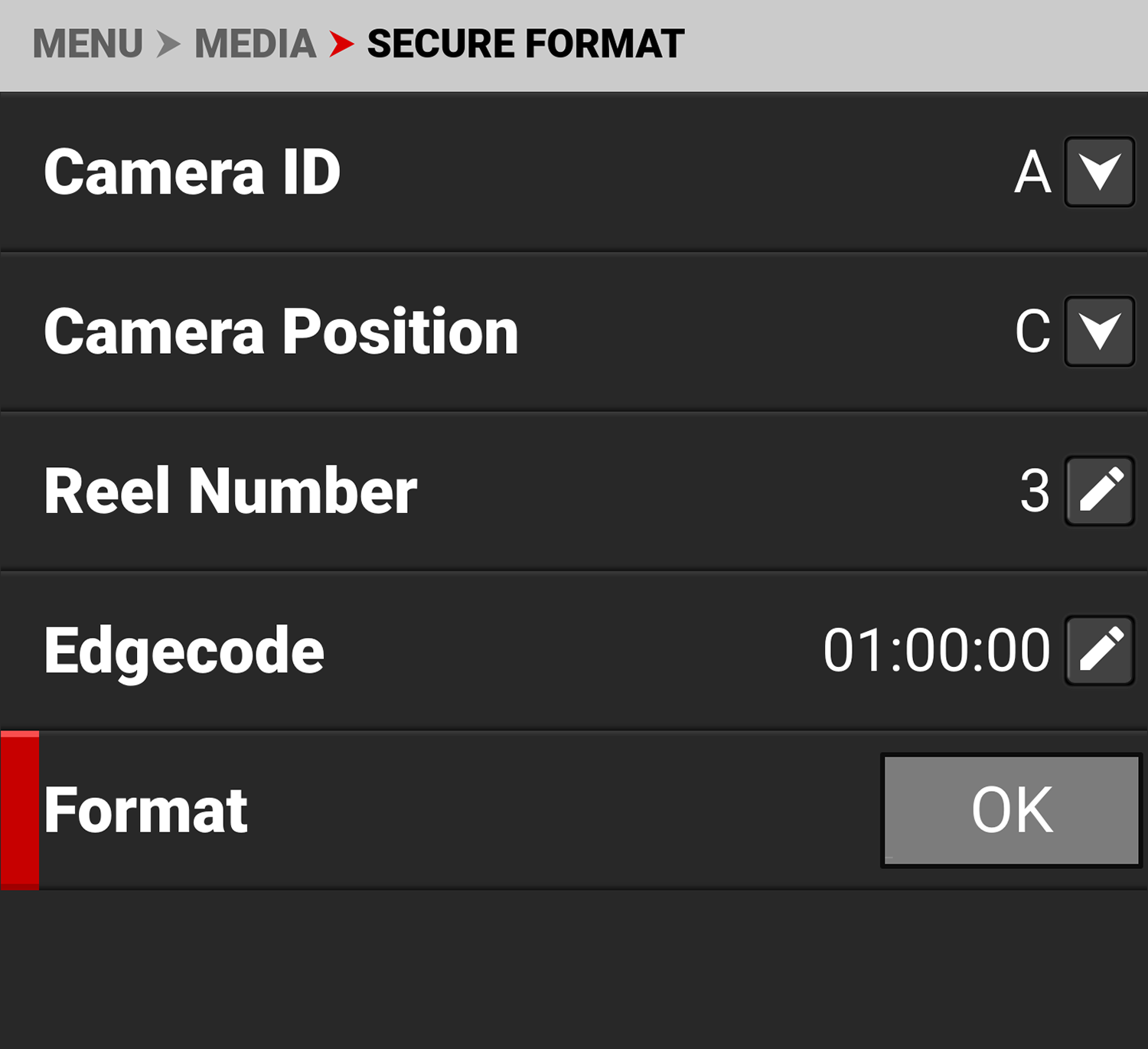This screenshot has width=1148, height=1049.
Task: Select the Camera Position row label
Action: point(281,332)
